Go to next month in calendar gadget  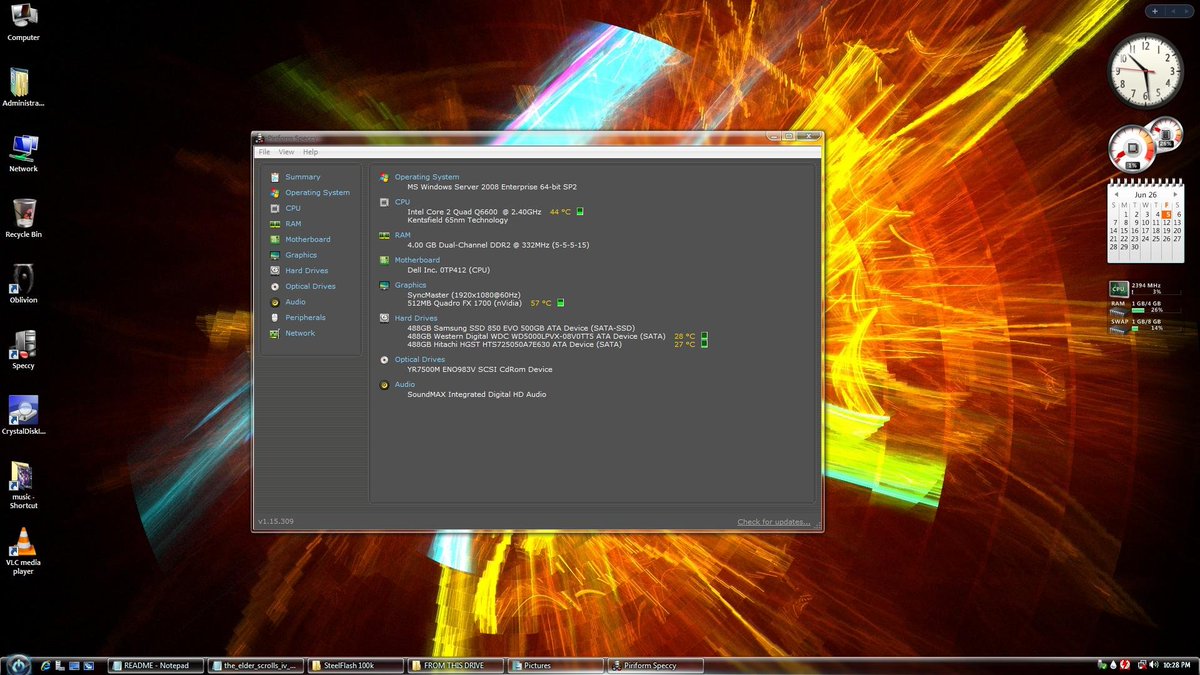click(x=1177, y=194)
